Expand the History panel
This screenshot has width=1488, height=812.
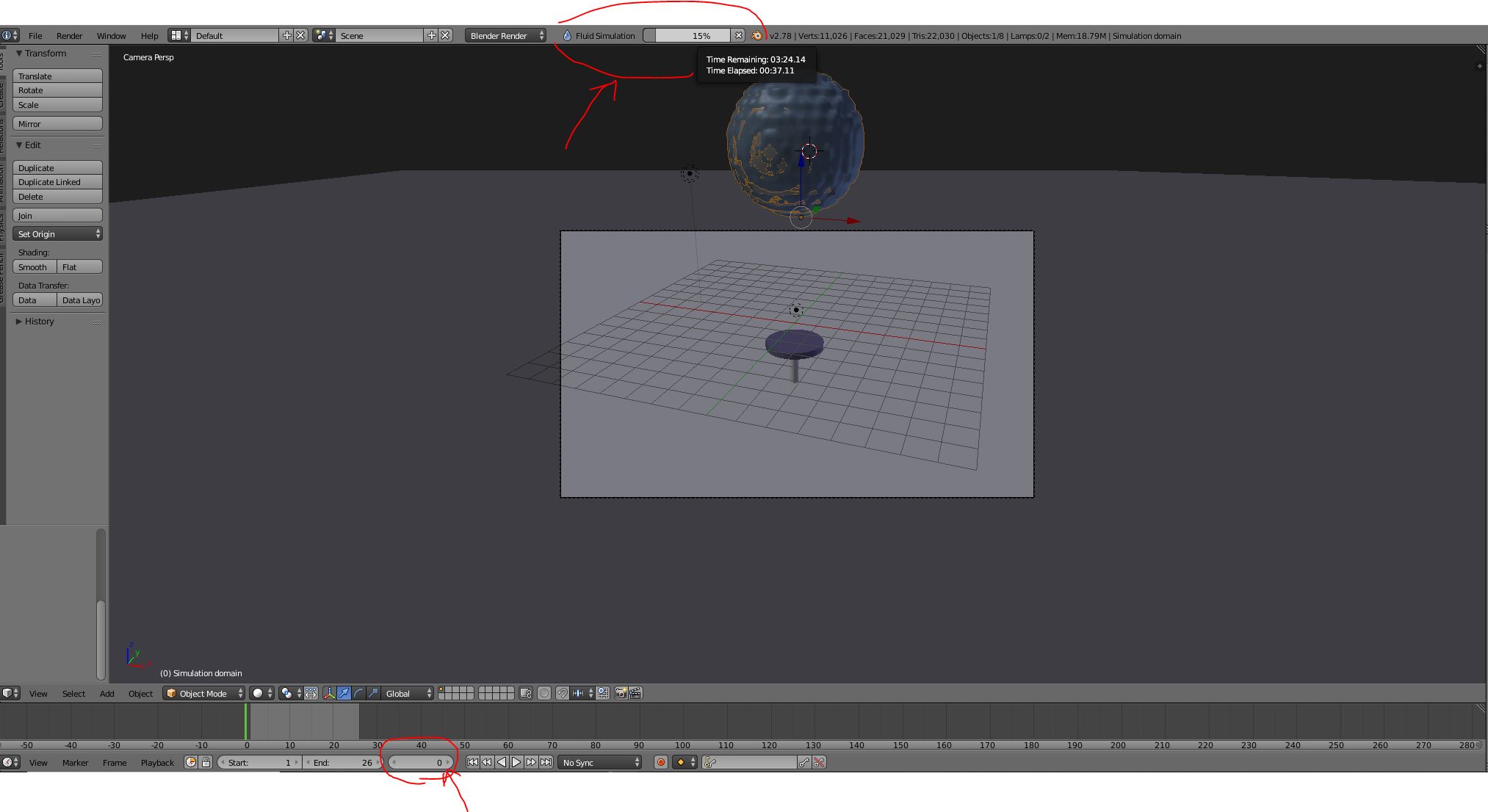pos(39,322)
